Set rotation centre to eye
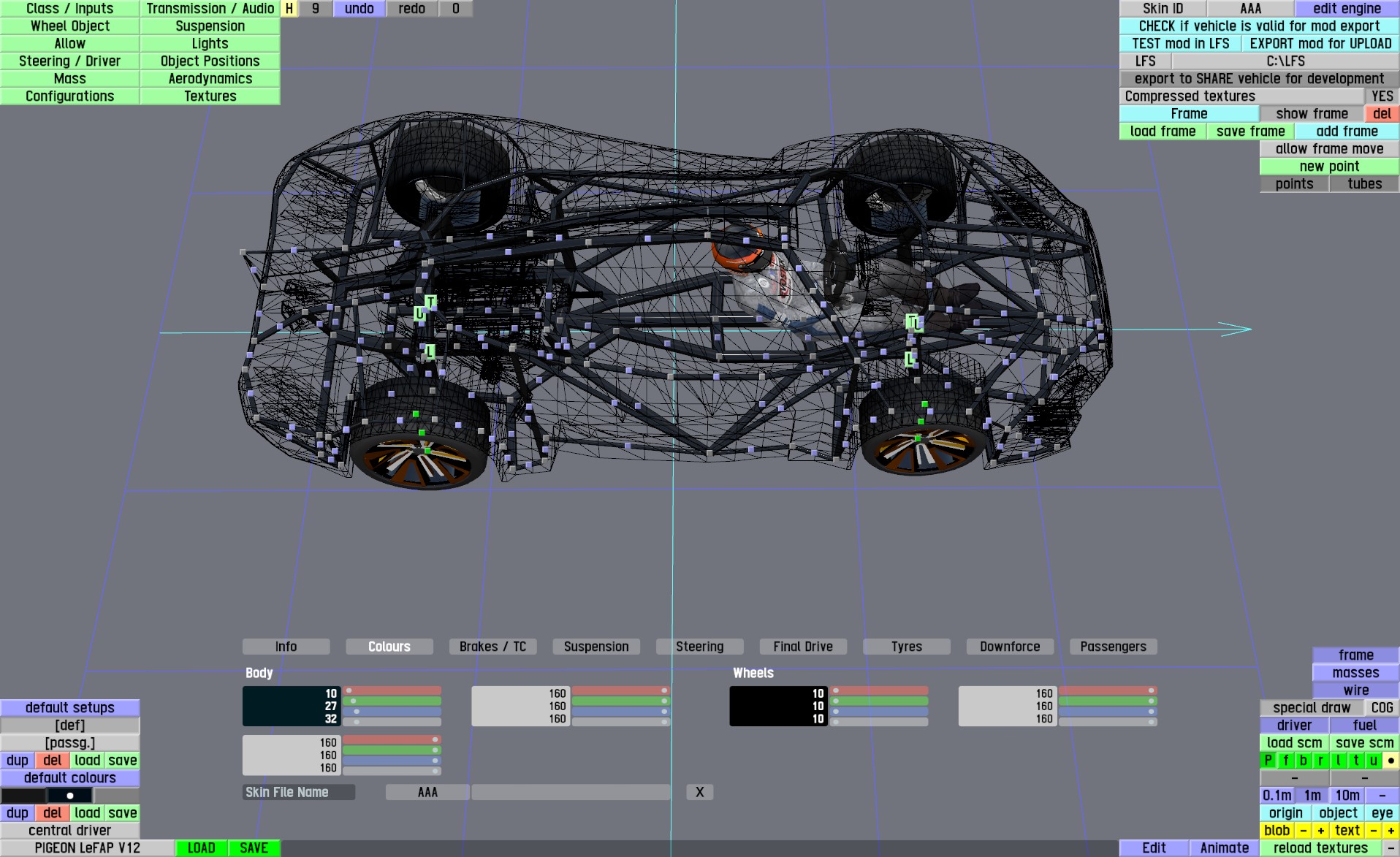The height and width of the screenshot is (857, 1400). coord(1381,813)
